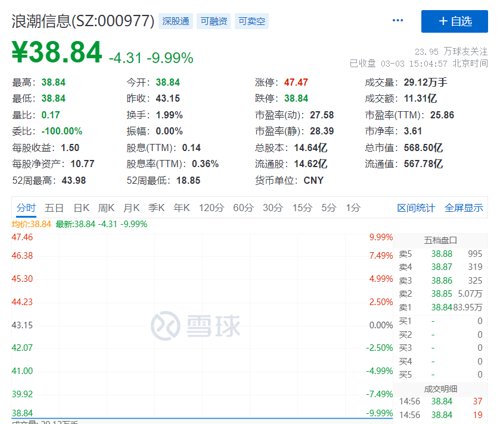Click 全屏显示 fullscreen link
Image resolution: width=500 pixels, height=424 pixels.
[x=464, y=208]
